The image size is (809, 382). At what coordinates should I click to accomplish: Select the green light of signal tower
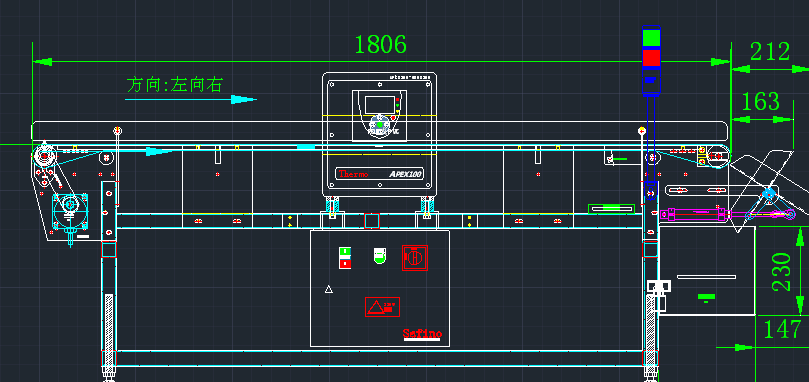click(x=651, y=38)
